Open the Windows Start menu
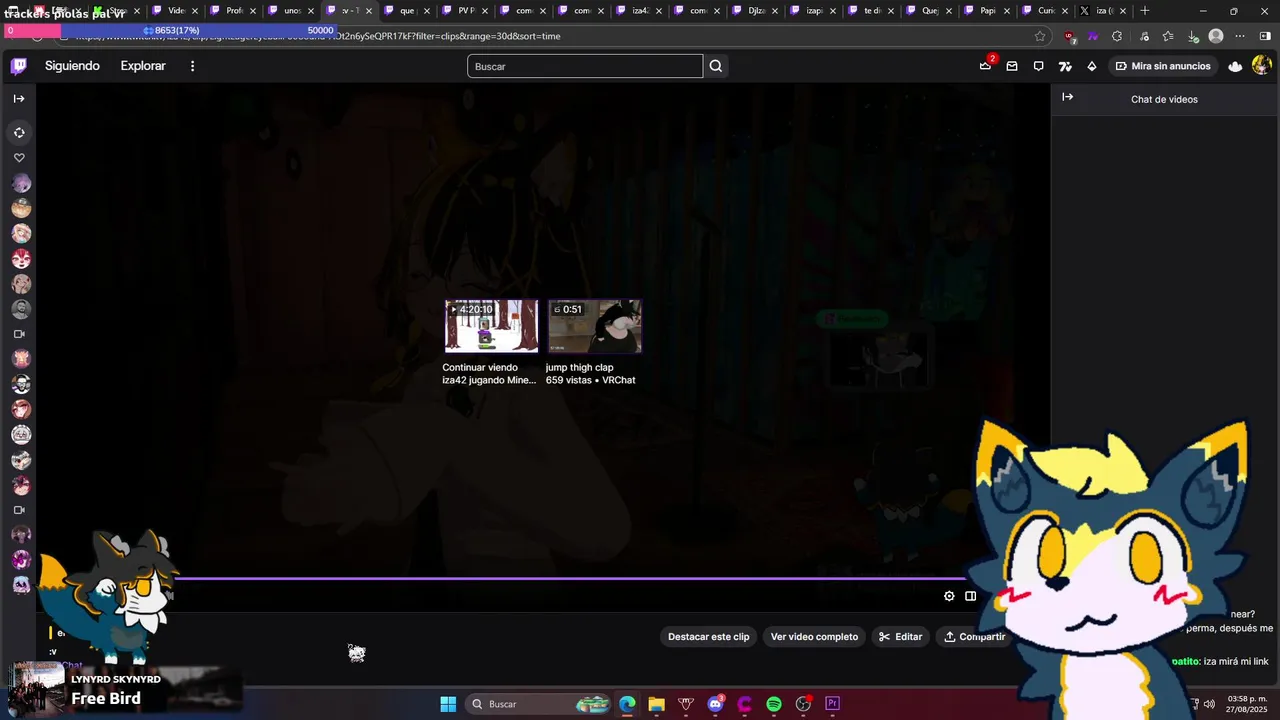The height and width of the screenshot is (720, 1280). point(448,704)
